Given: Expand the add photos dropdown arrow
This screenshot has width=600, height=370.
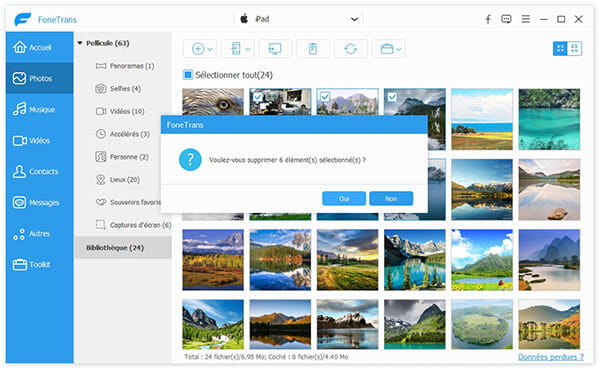Looking at the screenshot, I should point(210,49).
